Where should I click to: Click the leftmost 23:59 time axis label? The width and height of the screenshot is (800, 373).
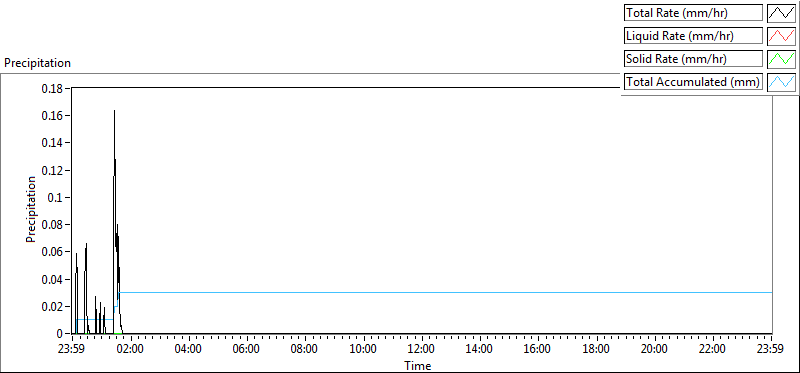pyautogui.click(x=72, y=350)
